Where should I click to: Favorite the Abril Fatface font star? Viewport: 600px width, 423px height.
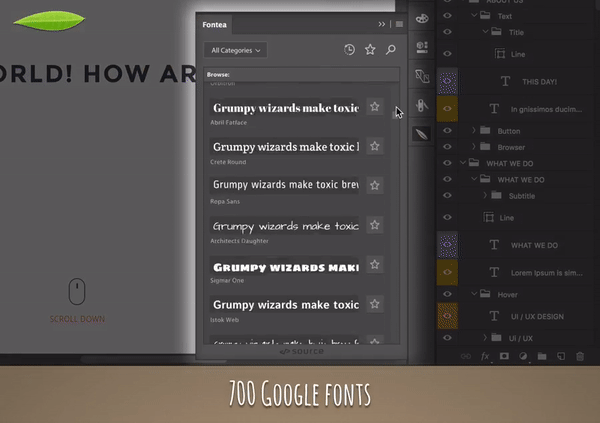(x=375, y=107)
